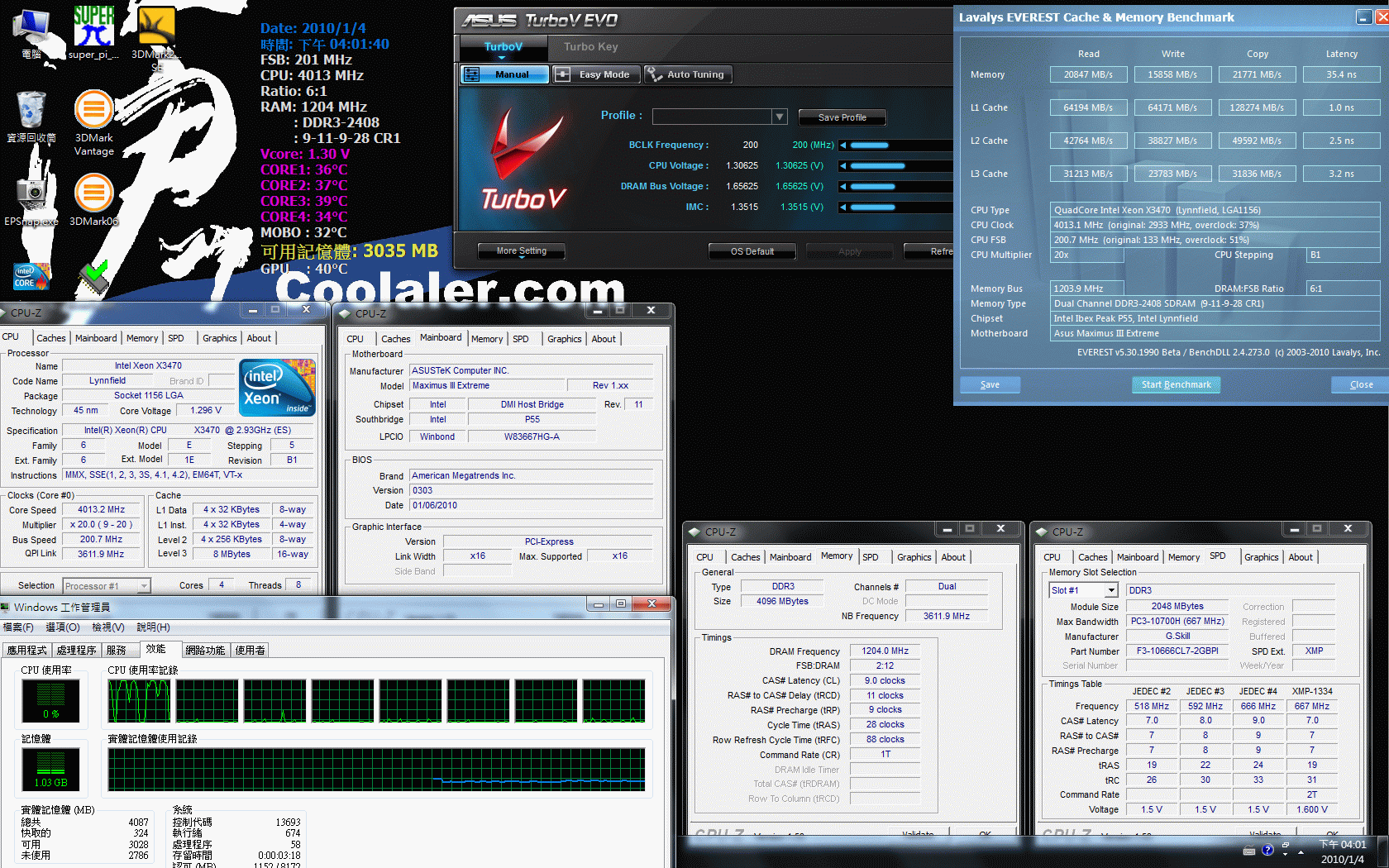
Task: Adjust the BCLK Frequency slider
Action: point(901,145)
